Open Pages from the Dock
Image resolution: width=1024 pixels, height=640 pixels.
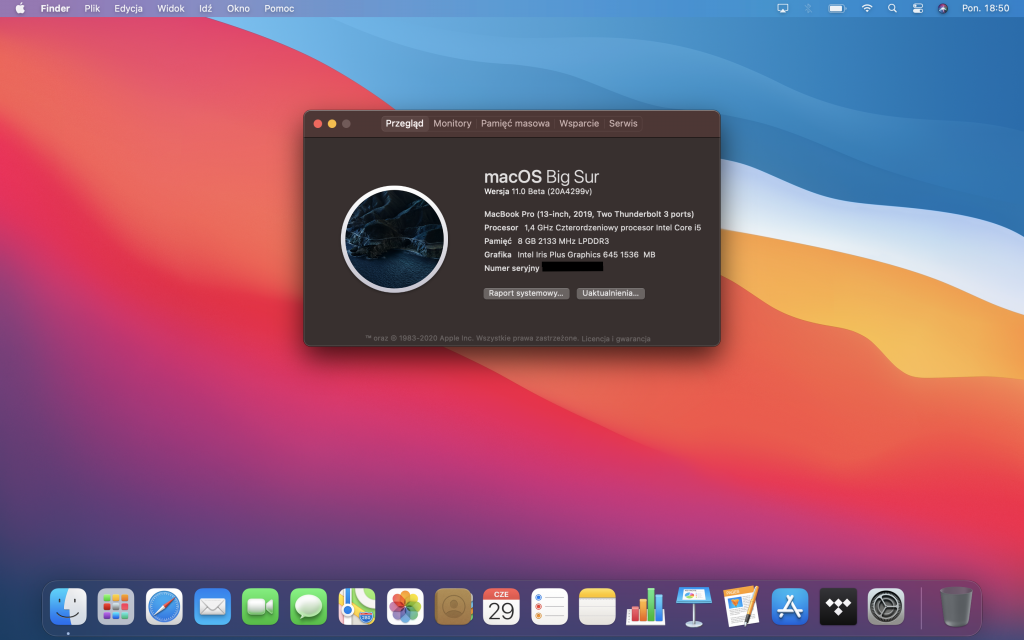click(x=741, y=607)
